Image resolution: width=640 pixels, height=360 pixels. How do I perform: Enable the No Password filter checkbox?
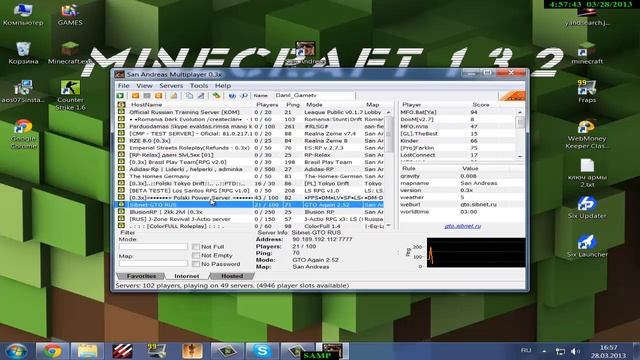point(196,264)
